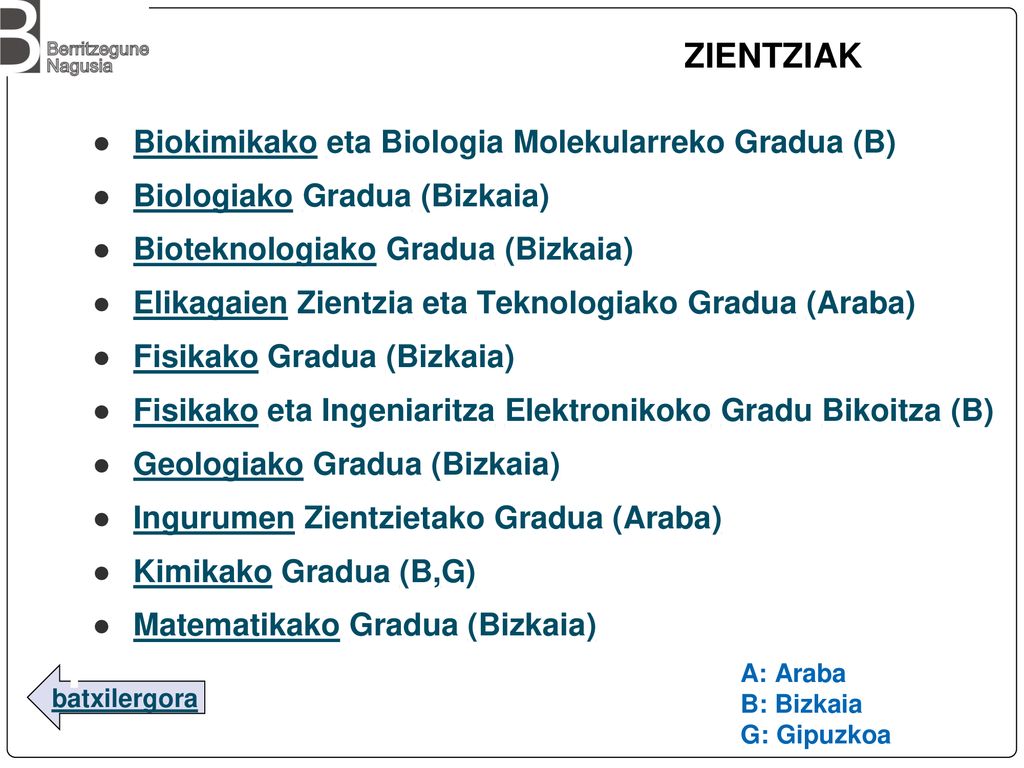Click the Berritzegune Nagusia text label
The image size is (1024, 768).
97,57
